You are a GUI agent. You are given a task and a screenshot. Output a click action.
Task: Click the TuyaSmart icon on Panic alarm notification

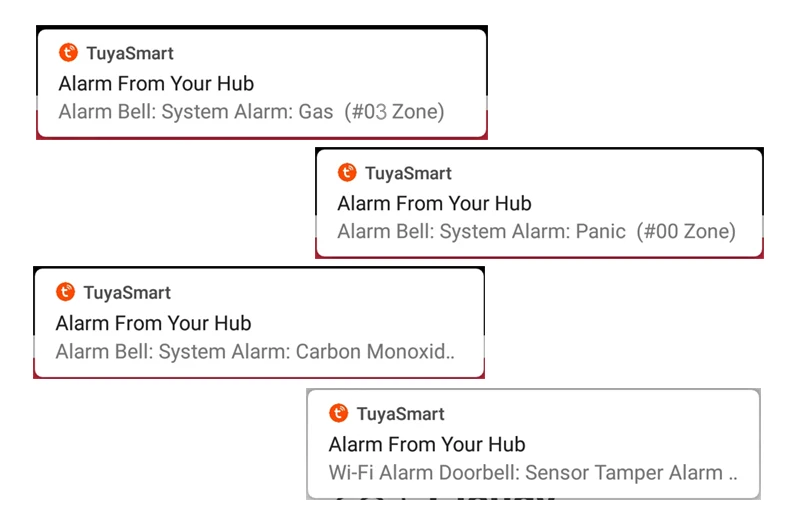[347, 173]
